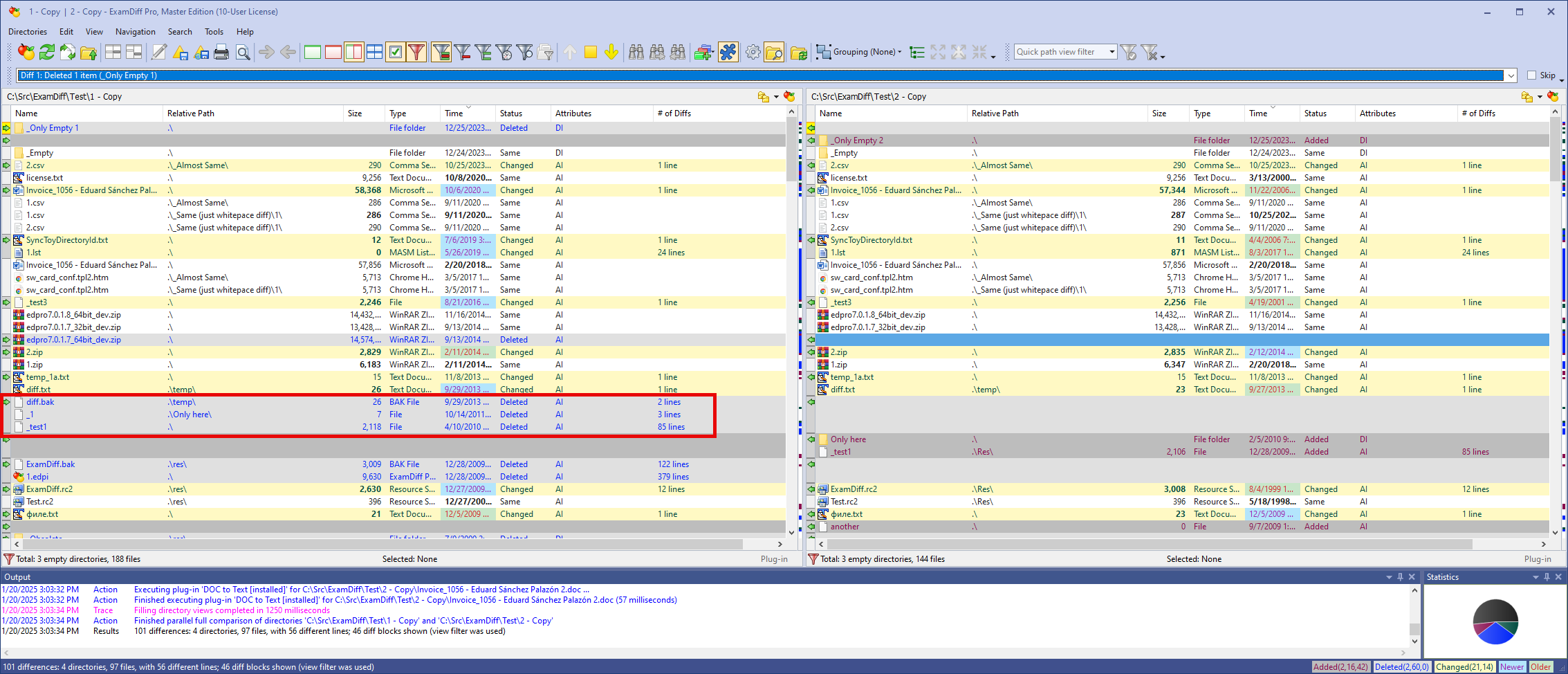Click the printer icon in toolbar
The height and width of the screenshot is (674, 1568).
pos(221,52)
